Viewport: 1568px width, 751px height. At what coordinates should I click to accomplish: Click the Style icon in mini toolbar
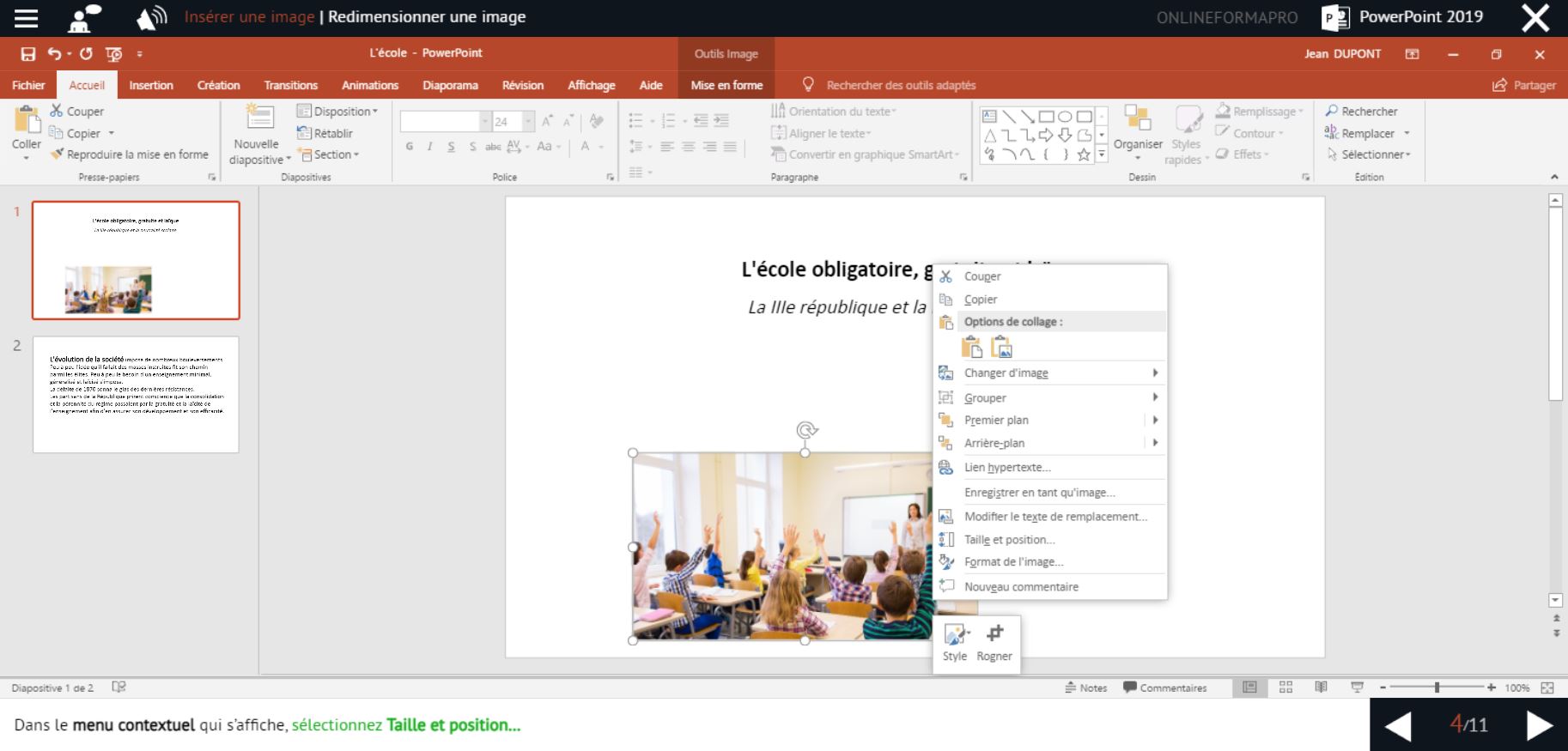(x=955, y=634)
